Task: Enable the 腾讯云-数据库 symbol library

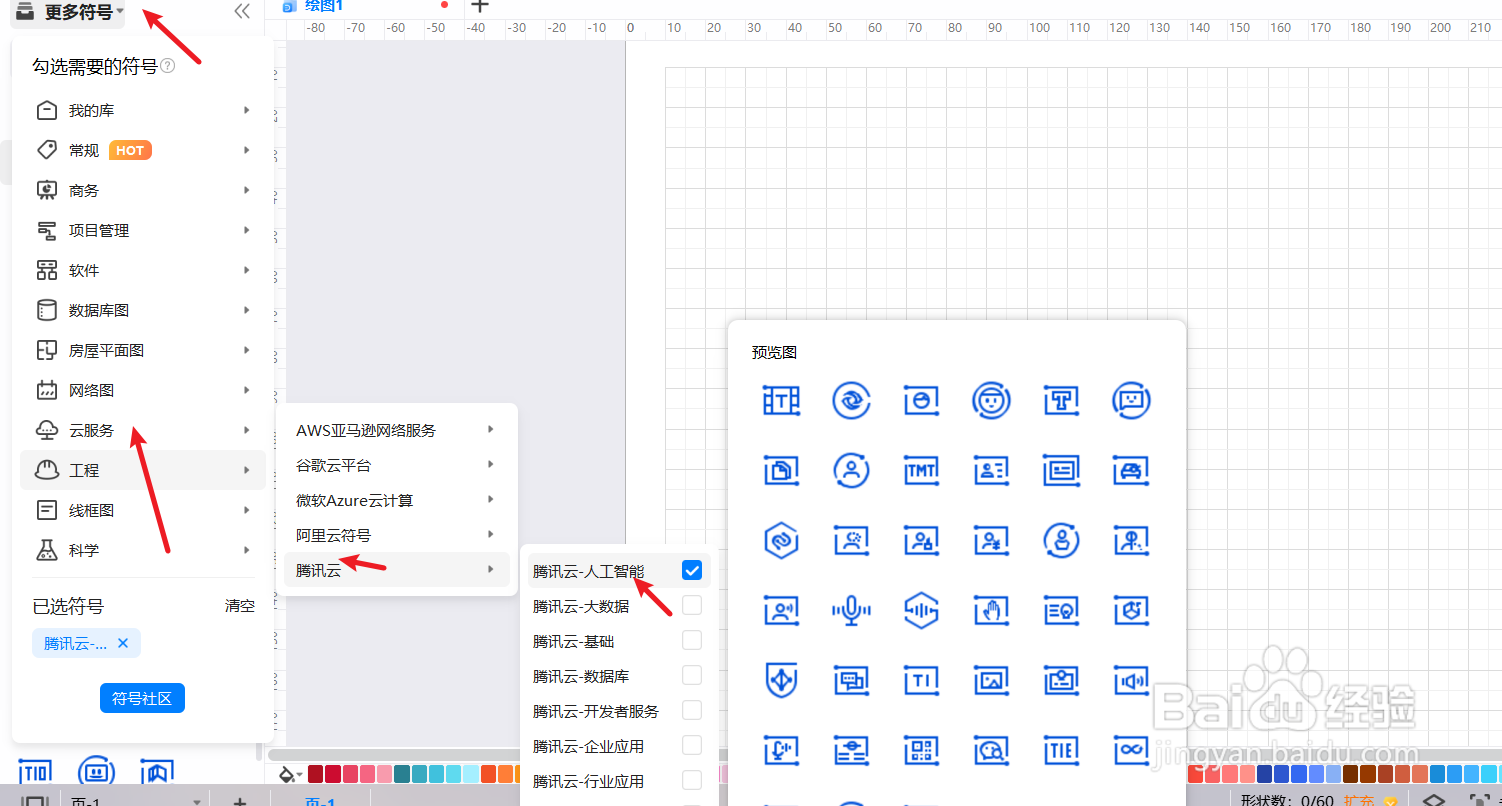Action: tap(691, 675)
